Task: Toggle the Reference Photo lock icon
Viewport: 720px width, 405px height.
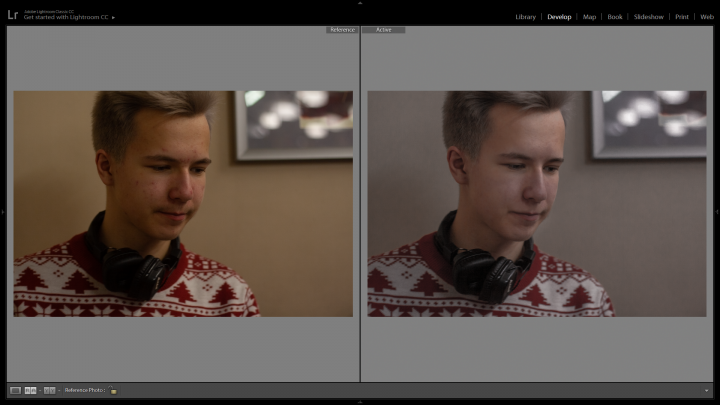Action: 113,390
